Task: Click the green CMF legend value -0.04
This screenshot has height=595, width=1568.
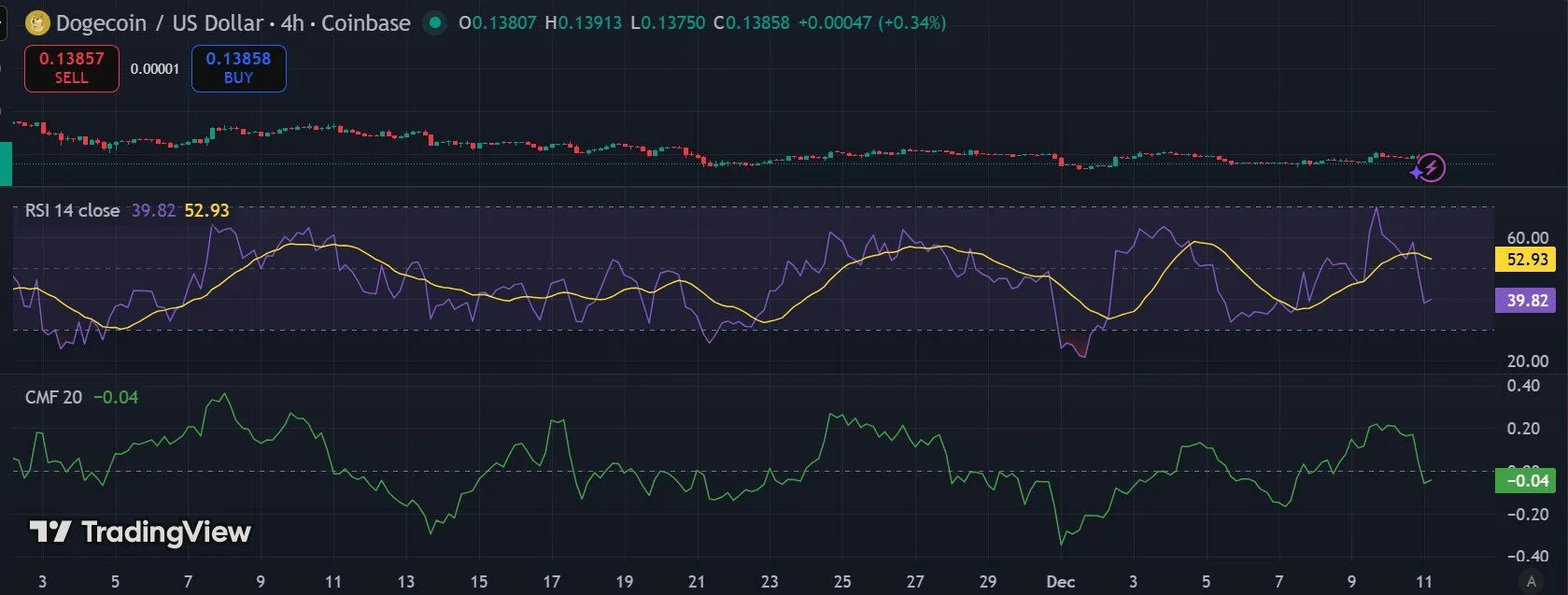Action: coord(116,397)
